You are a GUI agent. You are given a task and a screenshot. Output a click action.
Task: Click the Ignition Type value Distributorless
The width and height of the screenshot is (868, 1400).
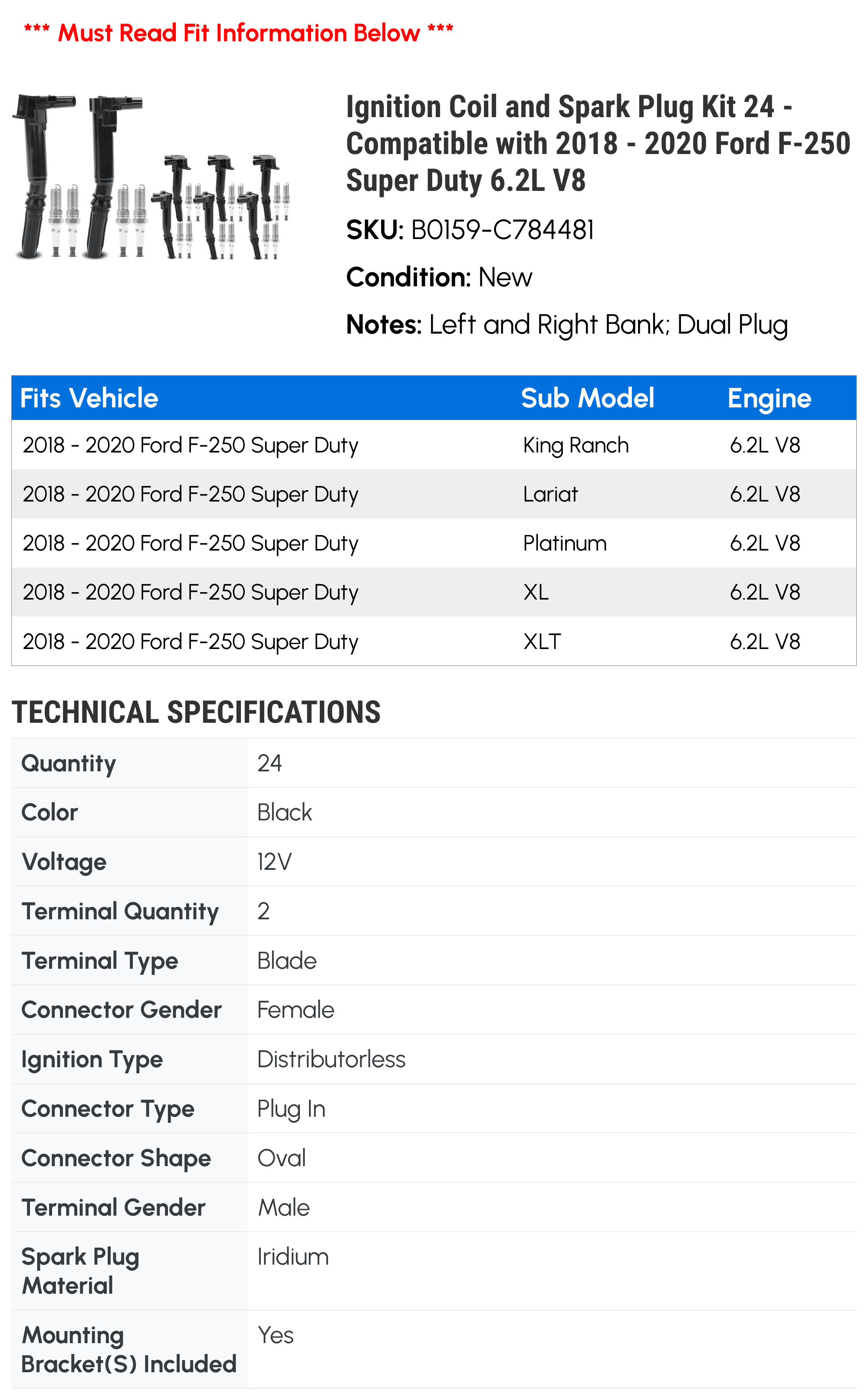click(x=331, y=1059)
